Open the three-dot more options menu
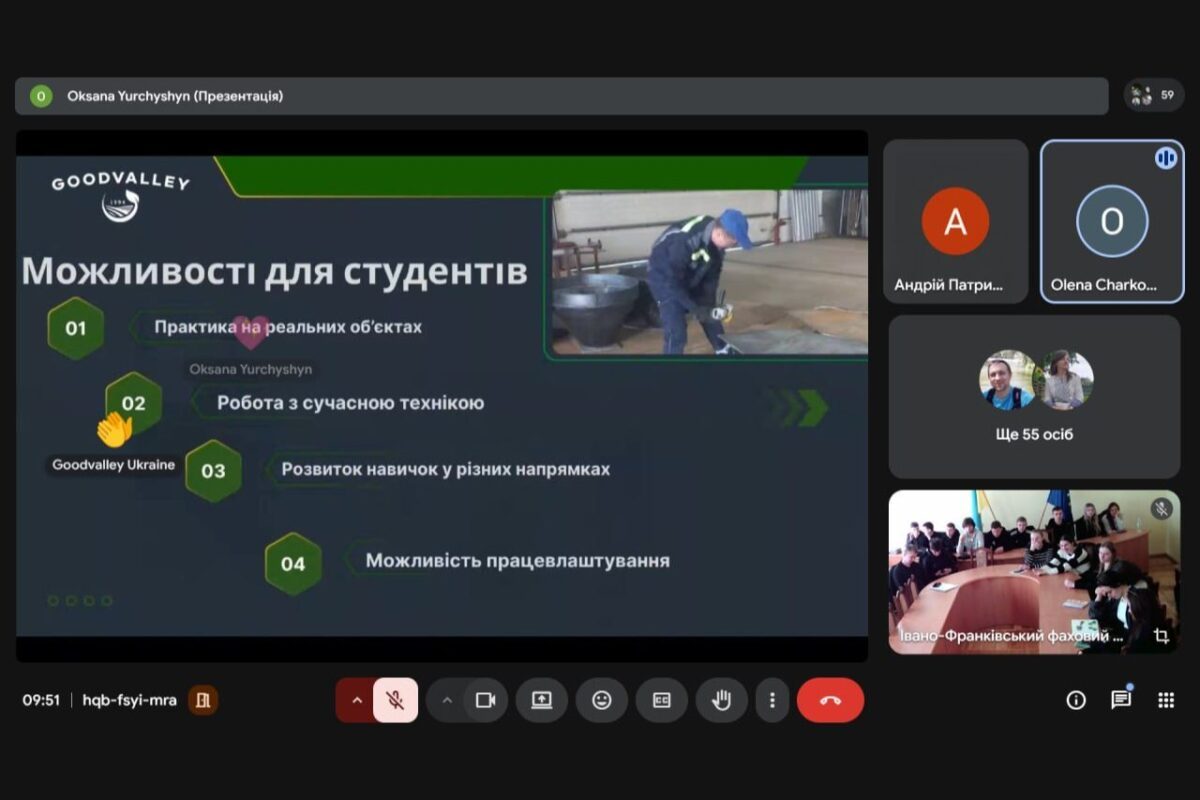Viewport: 1200px width, 800px height. (771, 700)
